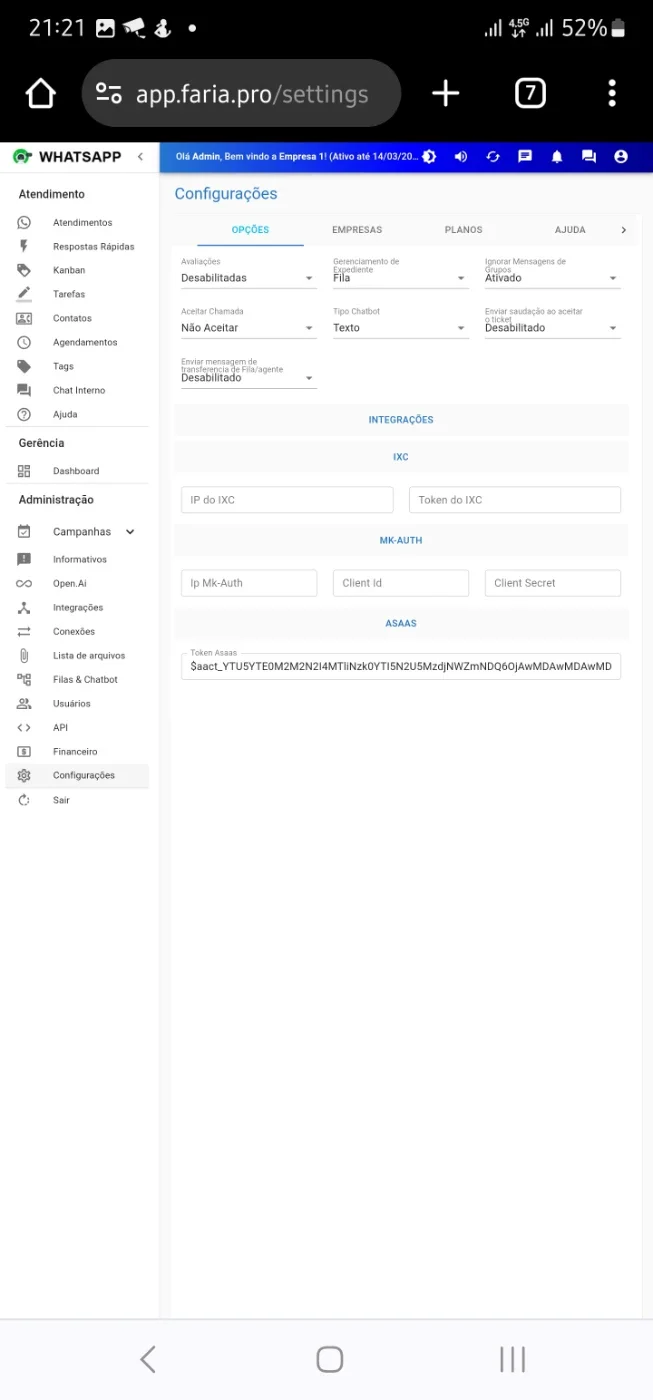Click the Ip Mk-Auth field

click(x=249, y=583)
